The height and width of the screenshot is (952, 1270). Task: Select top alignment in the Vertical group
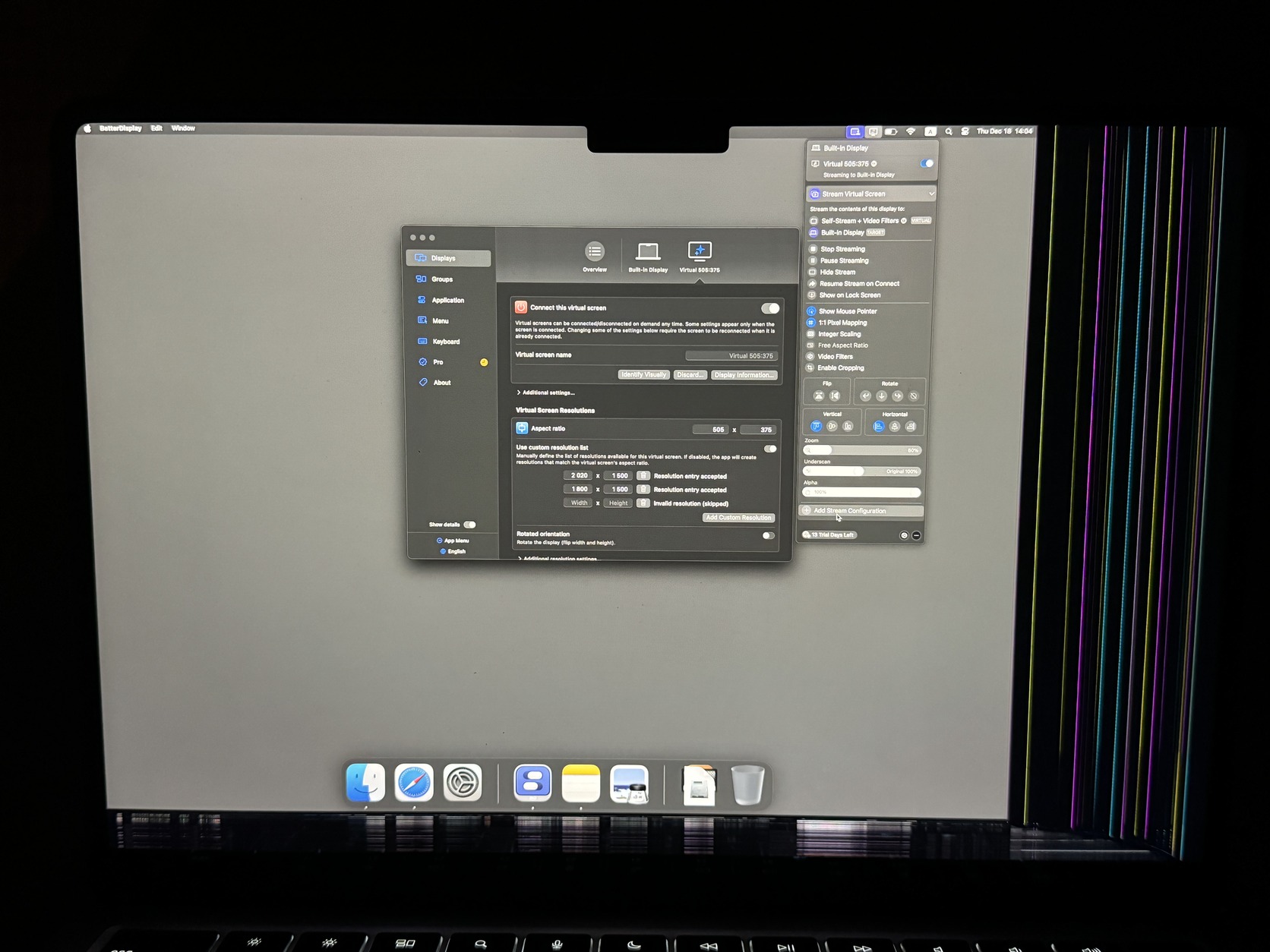click(816, 426)
